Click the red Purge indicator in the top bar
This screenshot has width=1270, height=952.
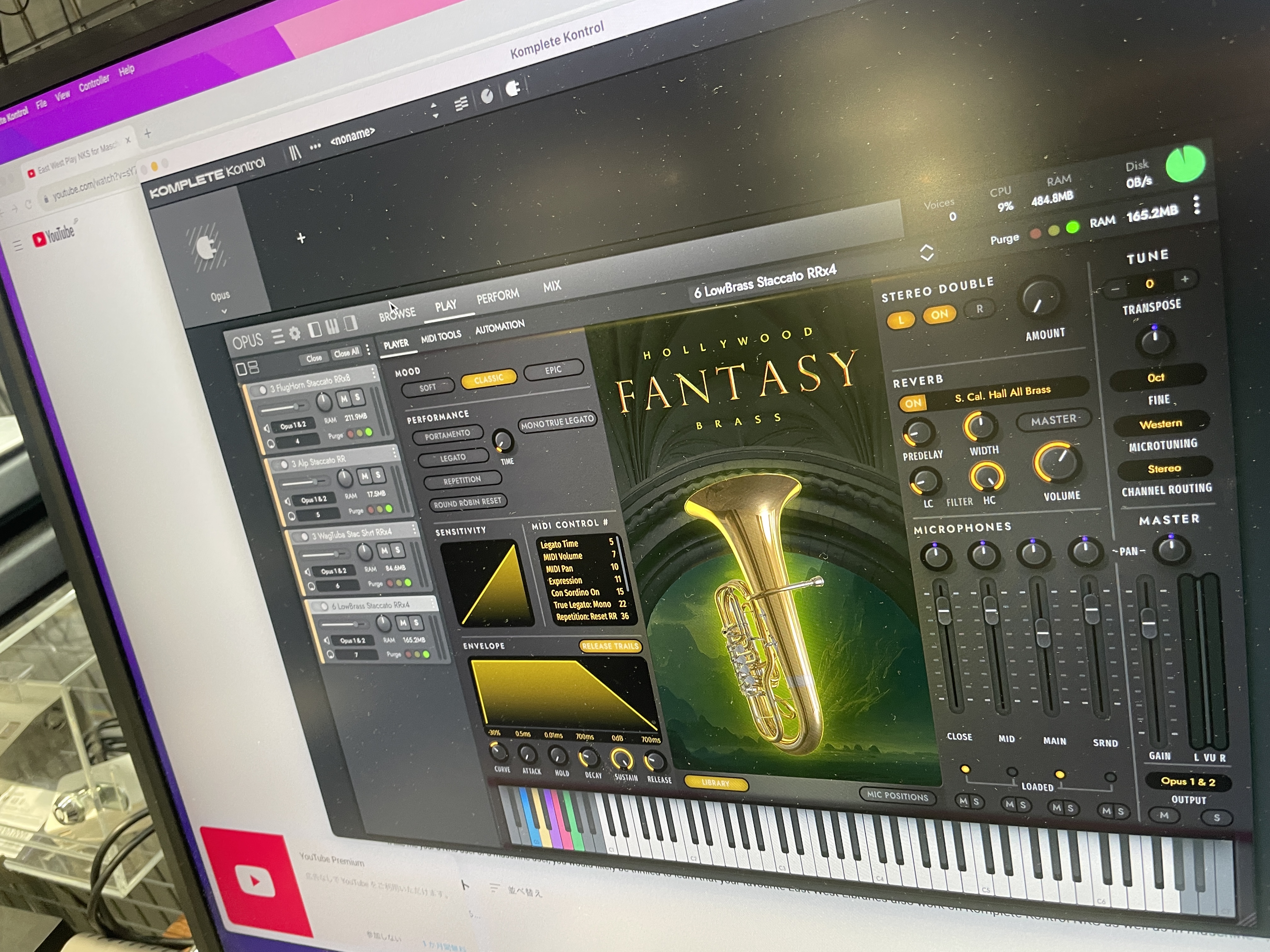1035,234
